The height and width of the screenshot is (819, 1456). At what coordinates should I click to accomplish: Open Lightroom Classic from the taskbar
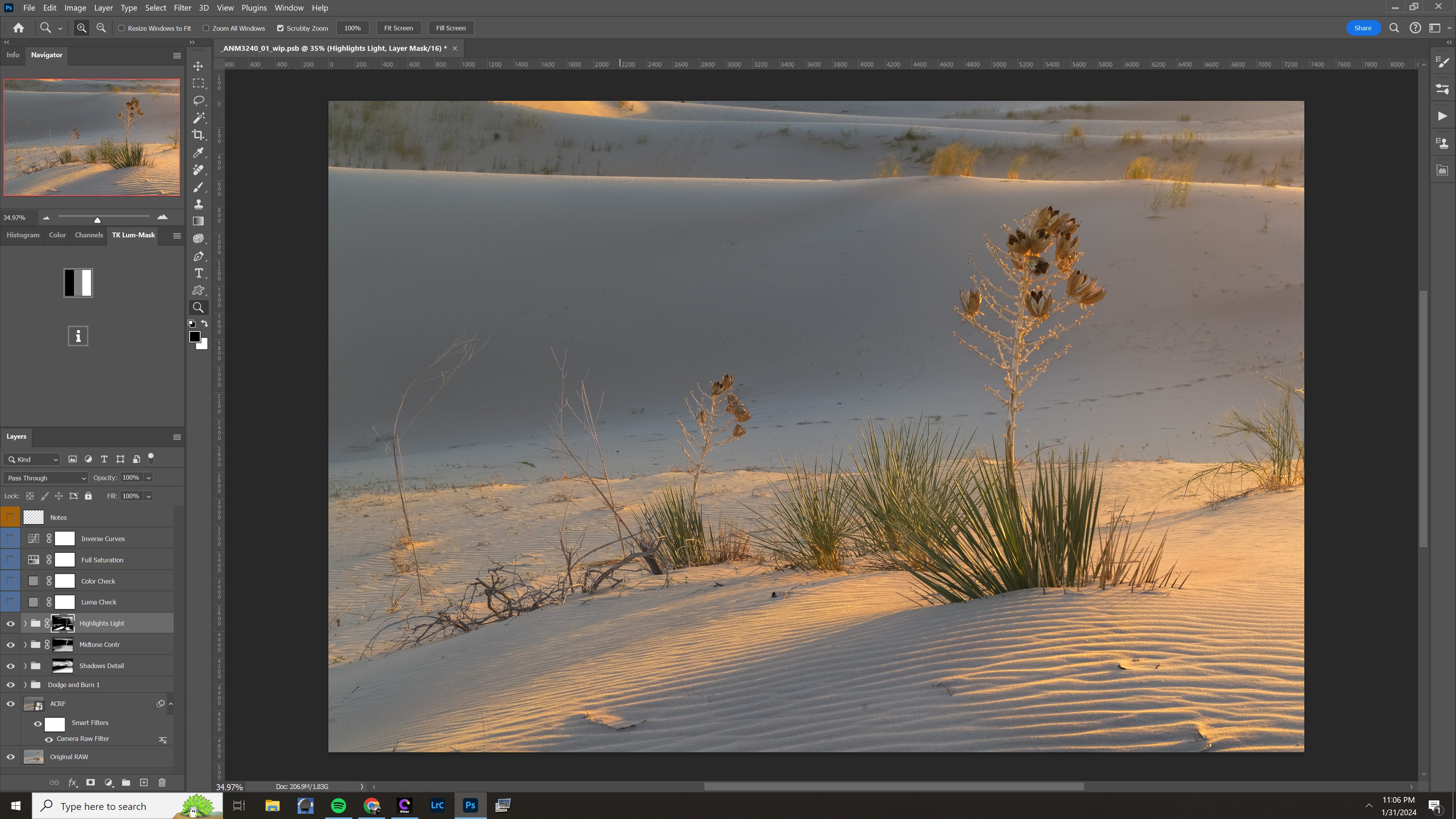[x=438, y=805]
